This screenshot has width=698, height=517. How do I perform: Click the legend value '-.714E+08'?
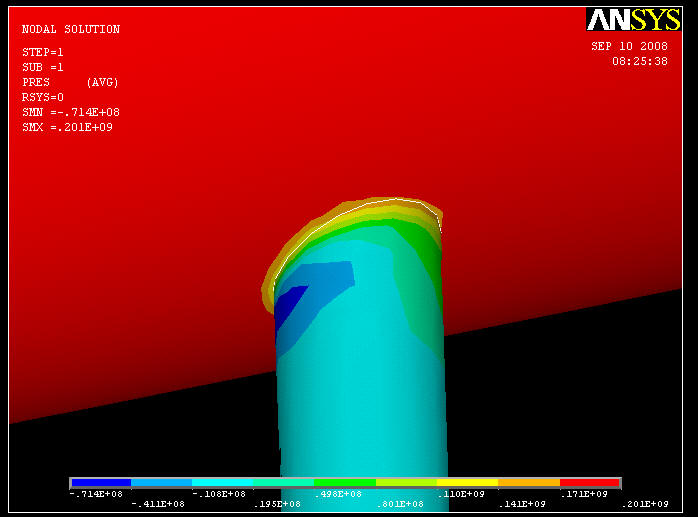[96, 494]
